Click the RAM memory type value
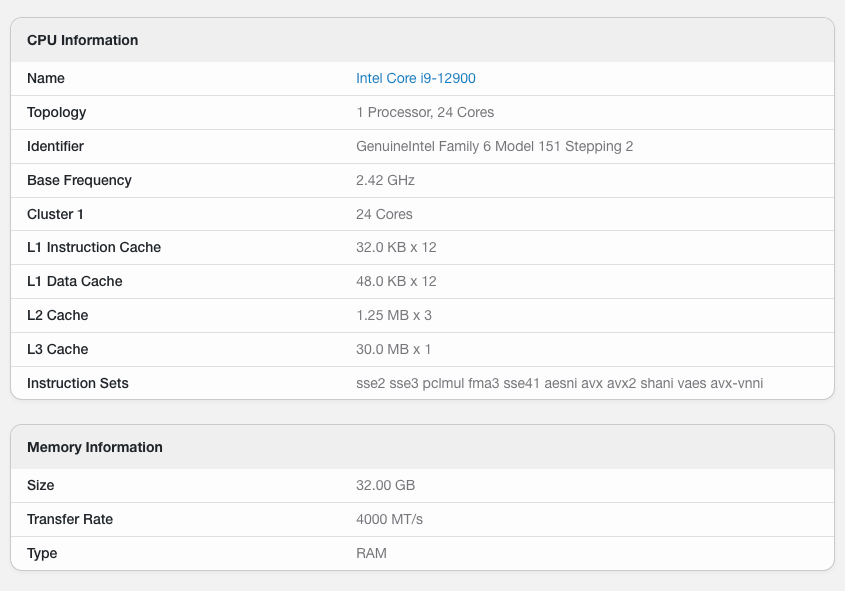 [x=371, y=553]
